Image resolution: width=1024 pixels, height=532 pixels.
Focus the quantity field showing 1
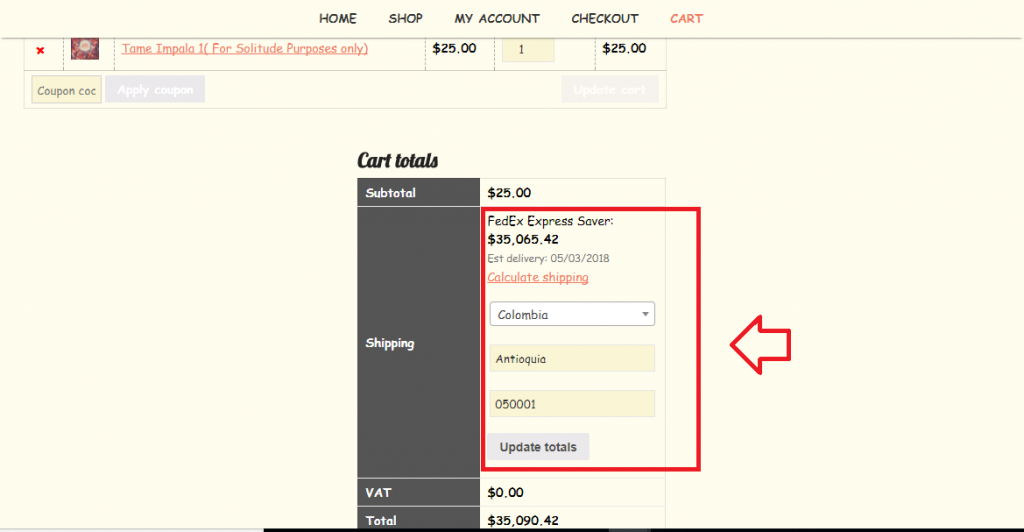(x=528, y=50)
